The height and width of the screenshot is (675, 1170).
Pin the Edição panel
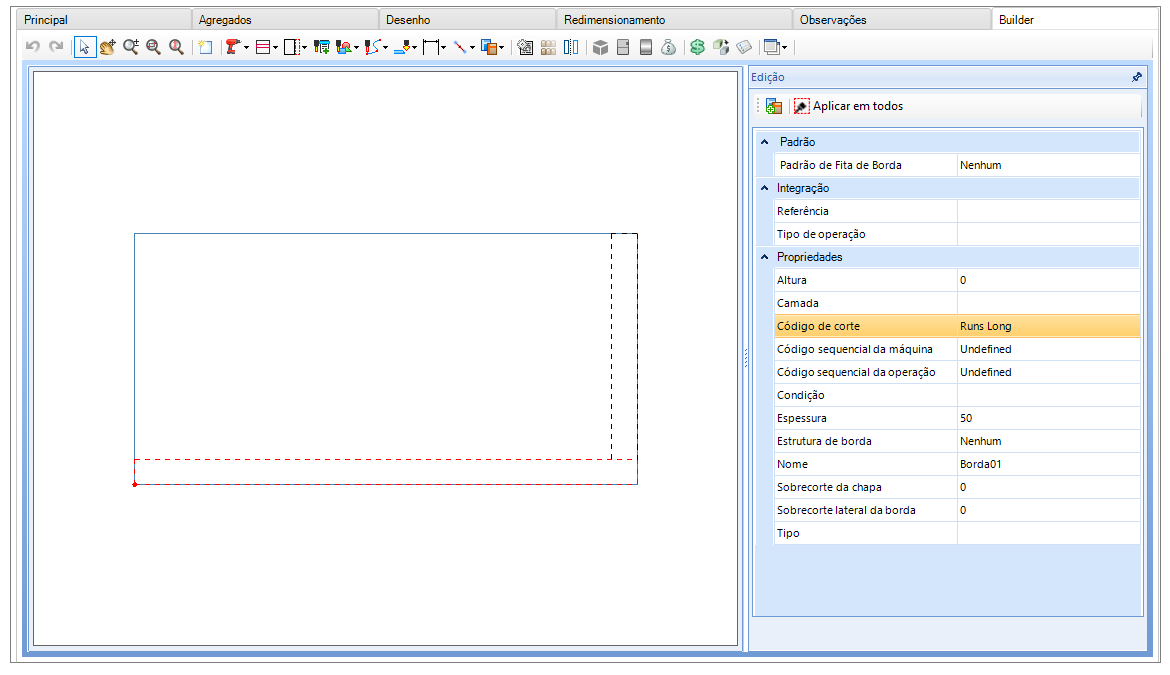pos(1136,77)
